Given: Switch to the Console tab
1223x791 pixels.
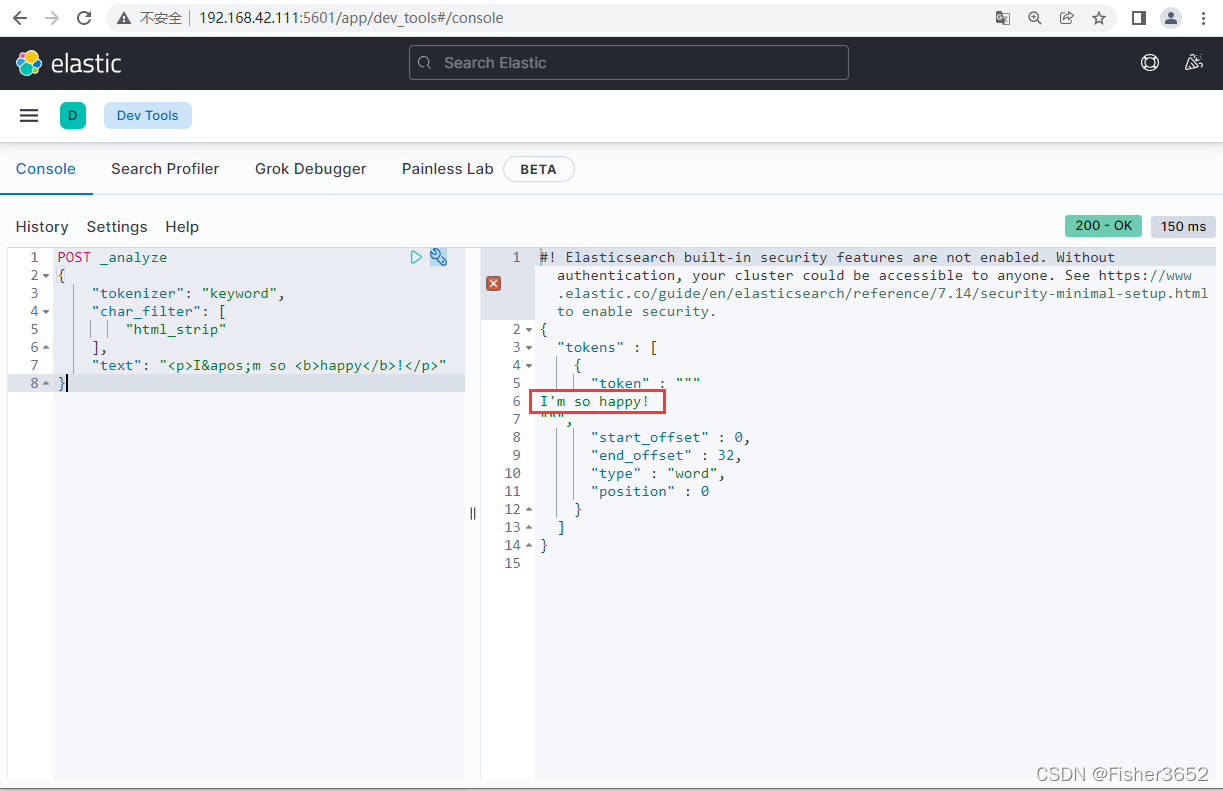Looking at the screenshot, I should pyautogui.click(x=46, y=169).
